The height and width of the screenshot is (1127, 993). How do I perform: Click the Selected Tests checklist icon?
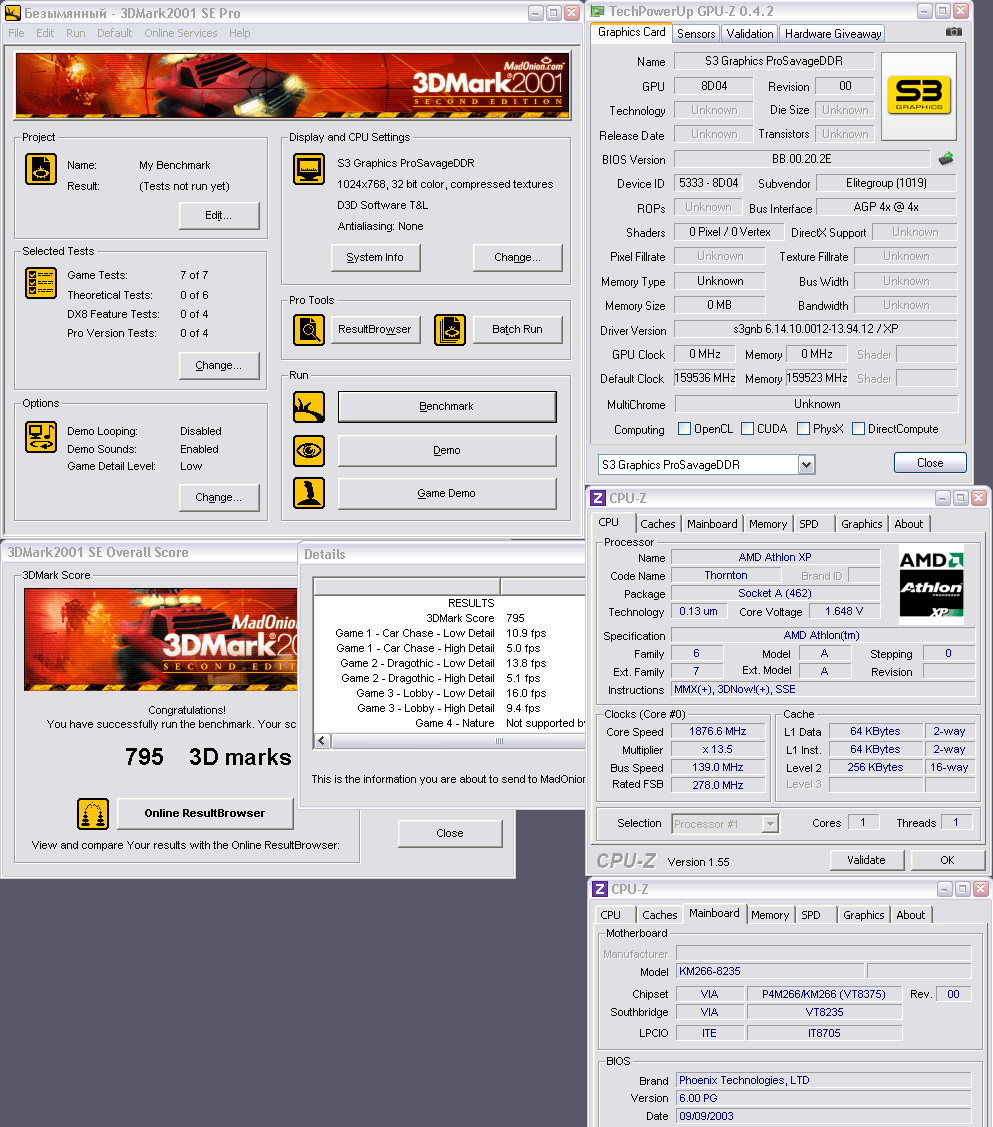click(40, 282)
